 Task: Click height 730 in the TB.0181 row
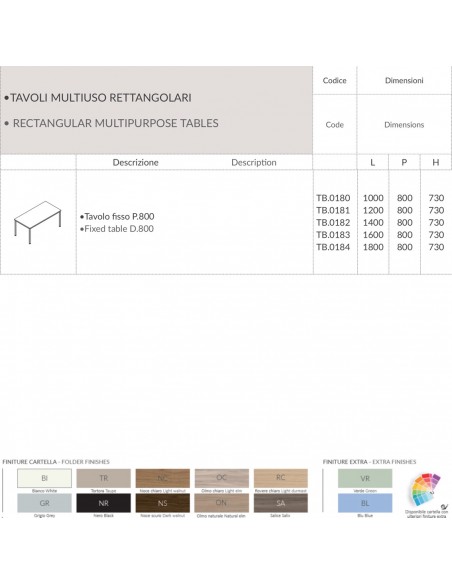tap(436, 210)
